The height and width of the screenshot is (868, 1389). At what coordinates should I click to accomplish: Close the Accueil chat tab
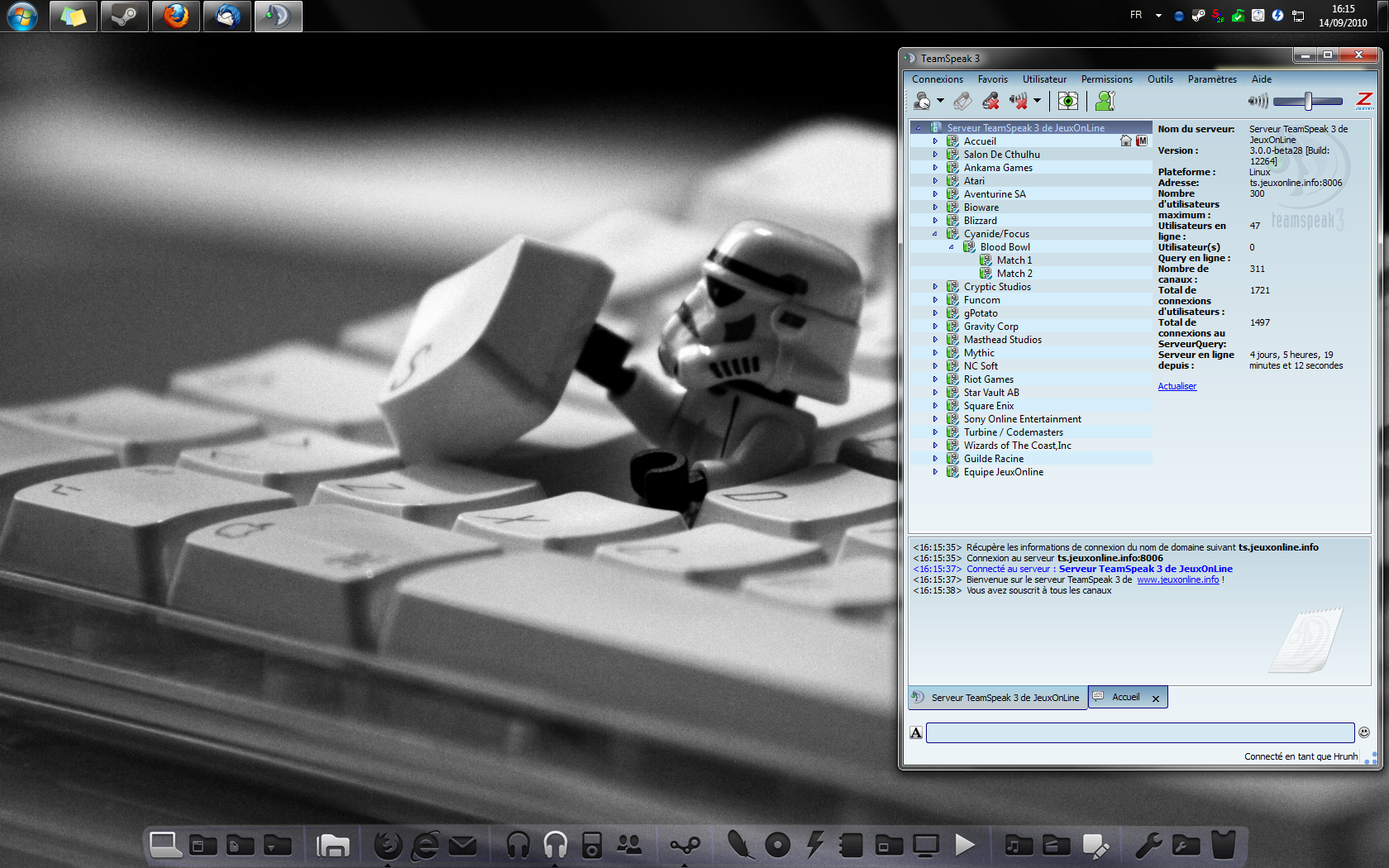pos(1156,699)
